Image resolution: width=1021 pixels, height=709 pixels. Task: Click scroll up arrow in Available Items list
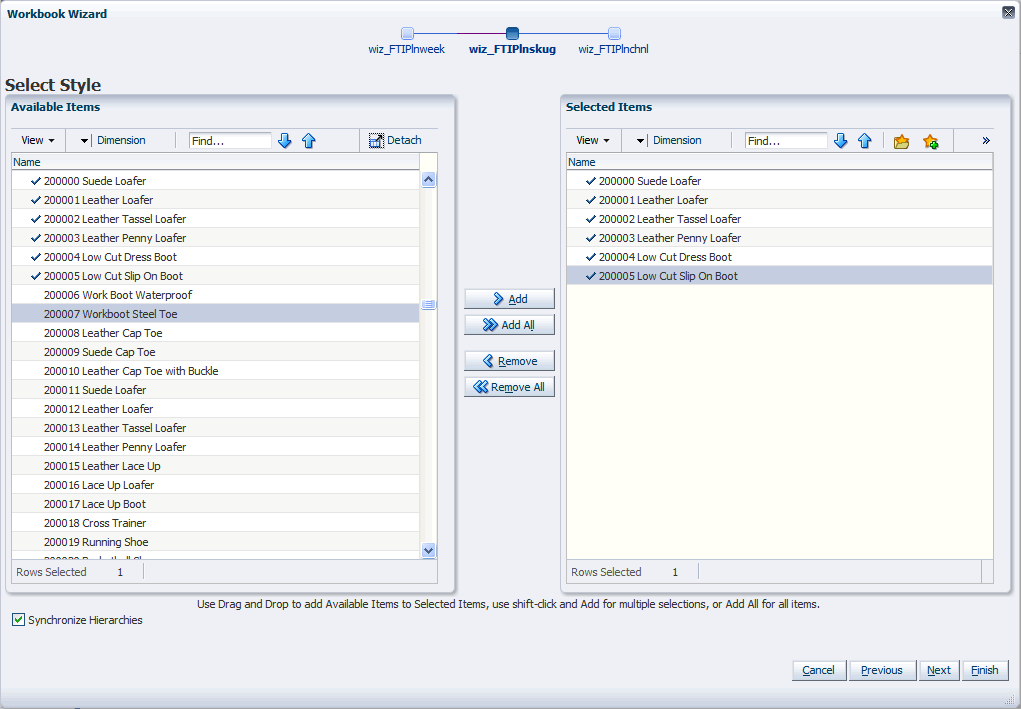[428, 180]
